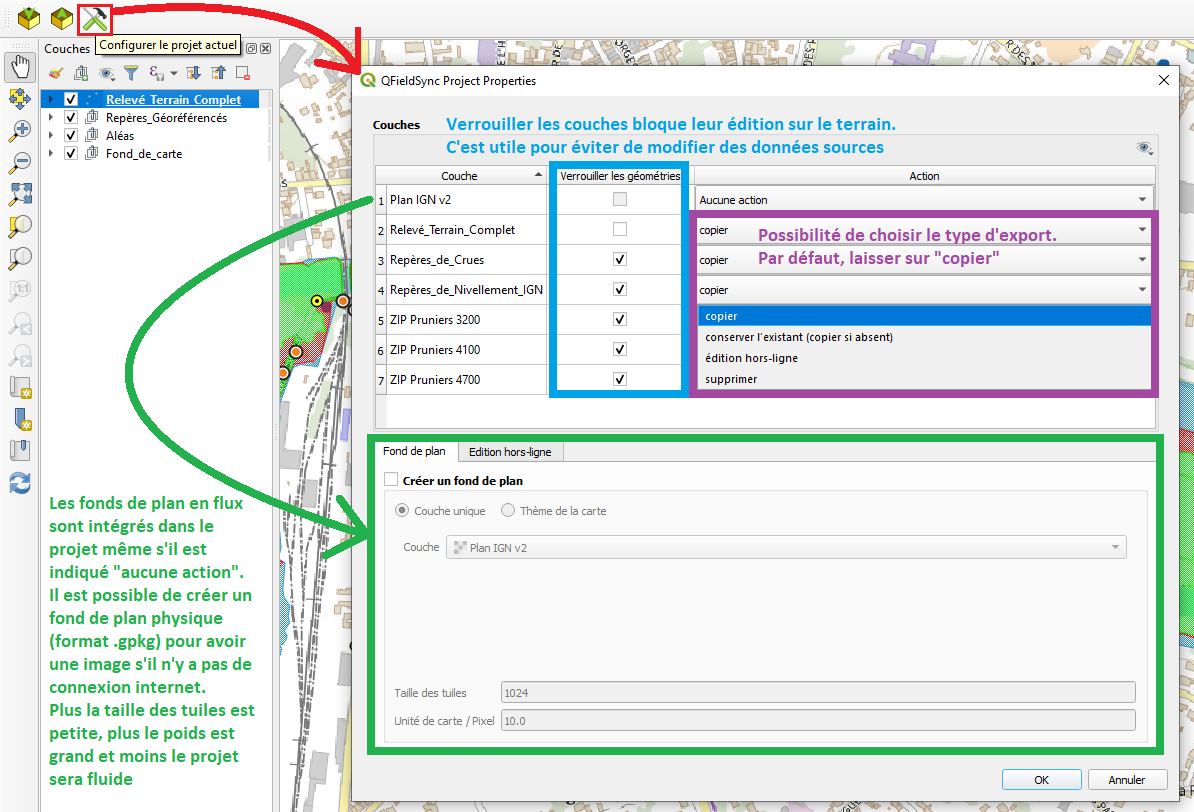
Task: Click Zoom Full extent icon
Action: point(20,194)
